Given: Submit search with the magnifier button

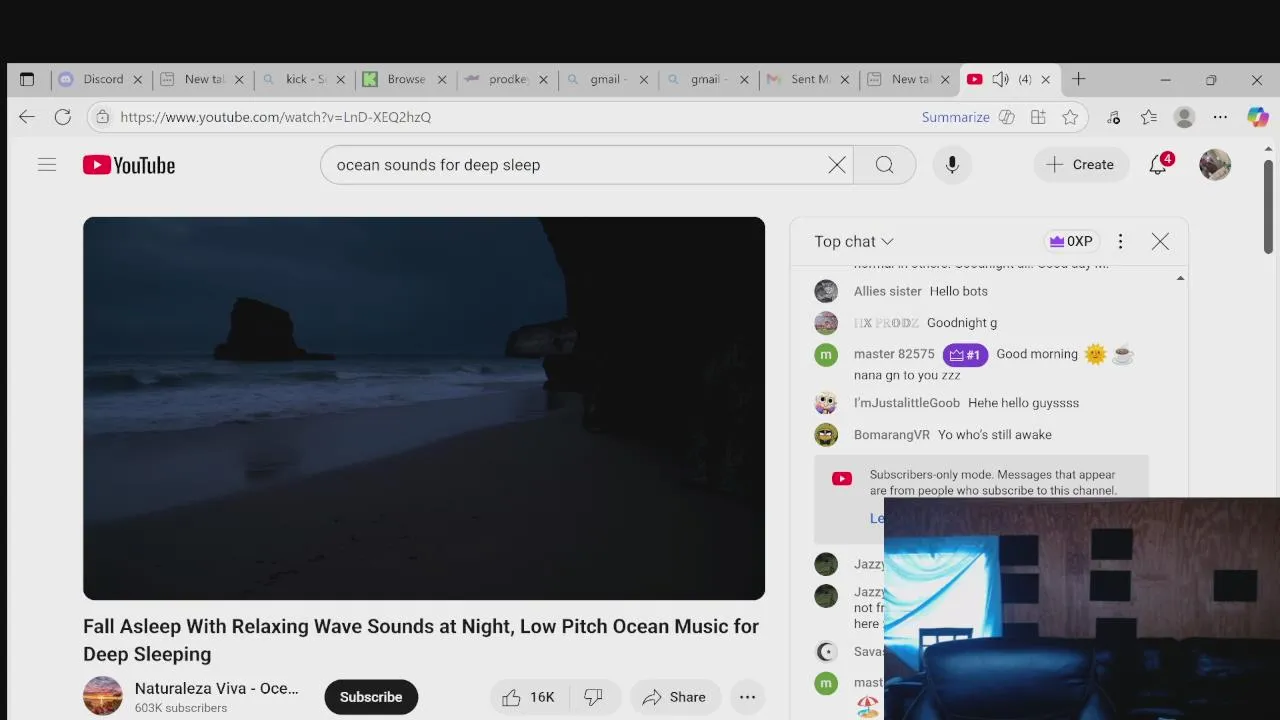Looking at the screenshot, I should coord(885,165).
